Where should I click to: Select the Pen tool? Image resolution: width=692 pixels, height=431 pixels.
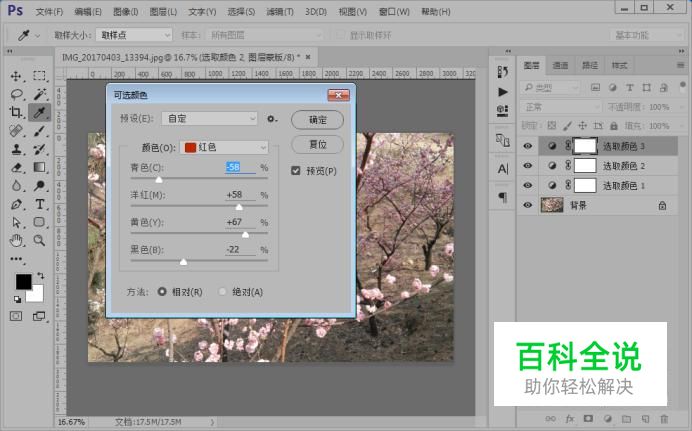point(16,204)
